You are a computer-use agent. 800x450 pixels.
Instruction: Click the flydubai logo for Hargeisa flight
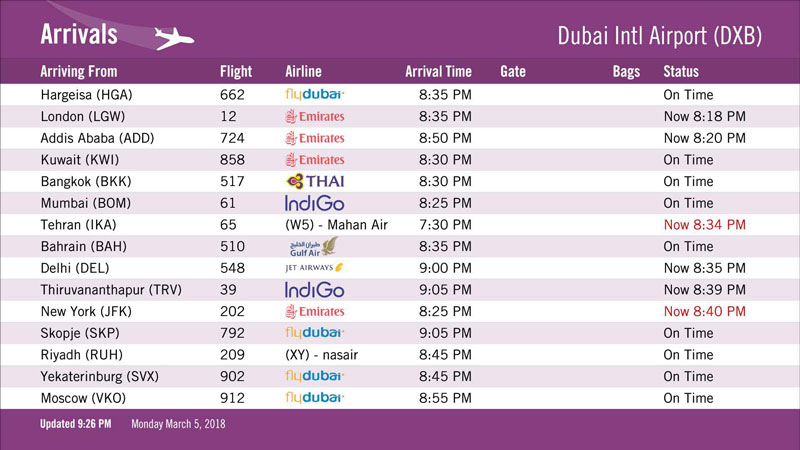coord(315,94)
